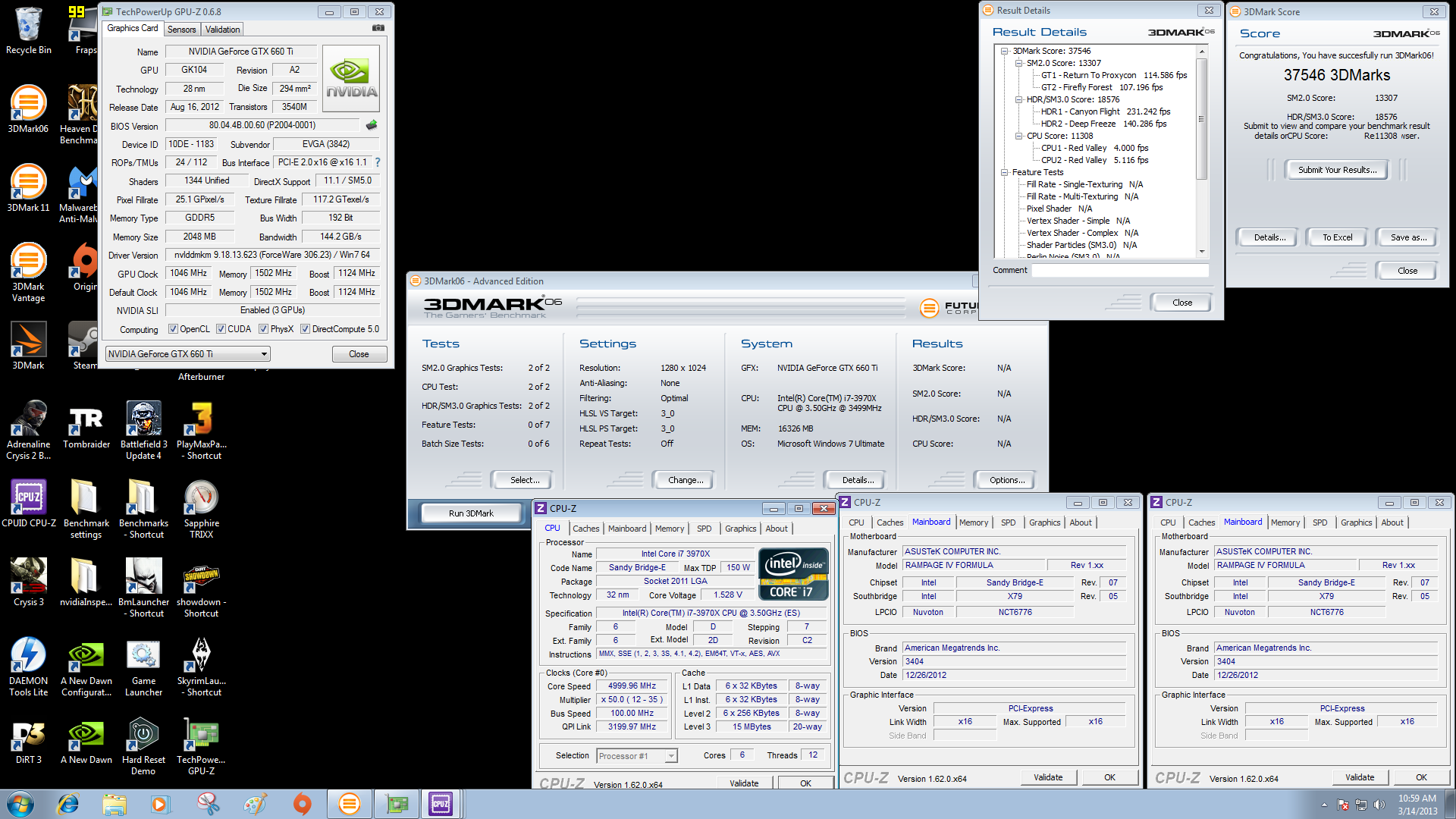Screen dimensions: 1456x819
Task: Collapse the HDR/SM3.0 Score tree node
Action: 1019,100
